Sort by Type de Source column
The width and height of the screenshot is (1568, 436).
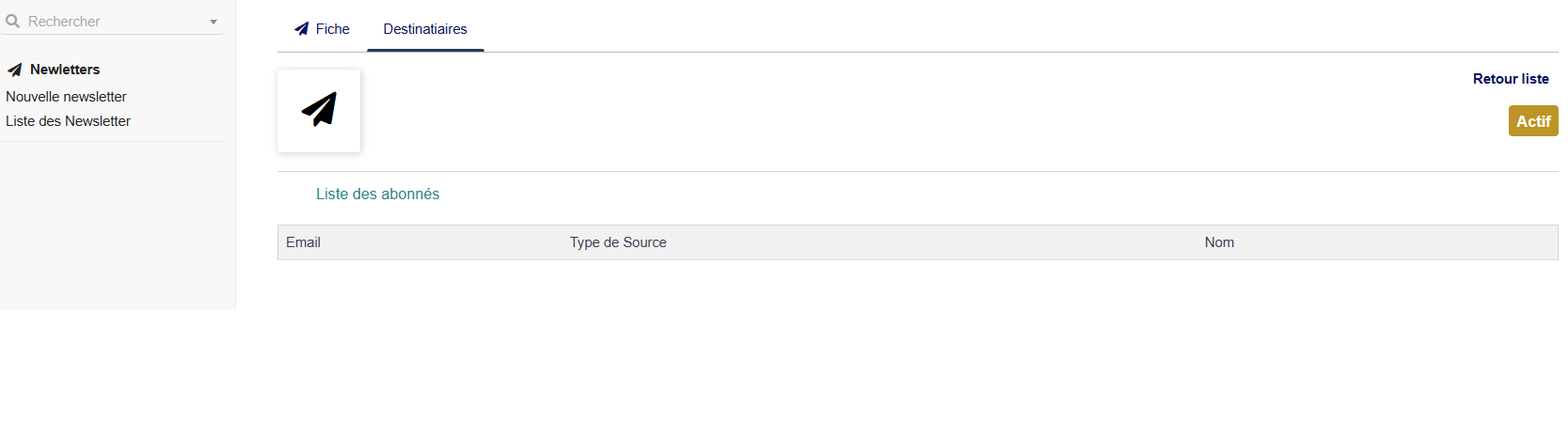point(618,242)
